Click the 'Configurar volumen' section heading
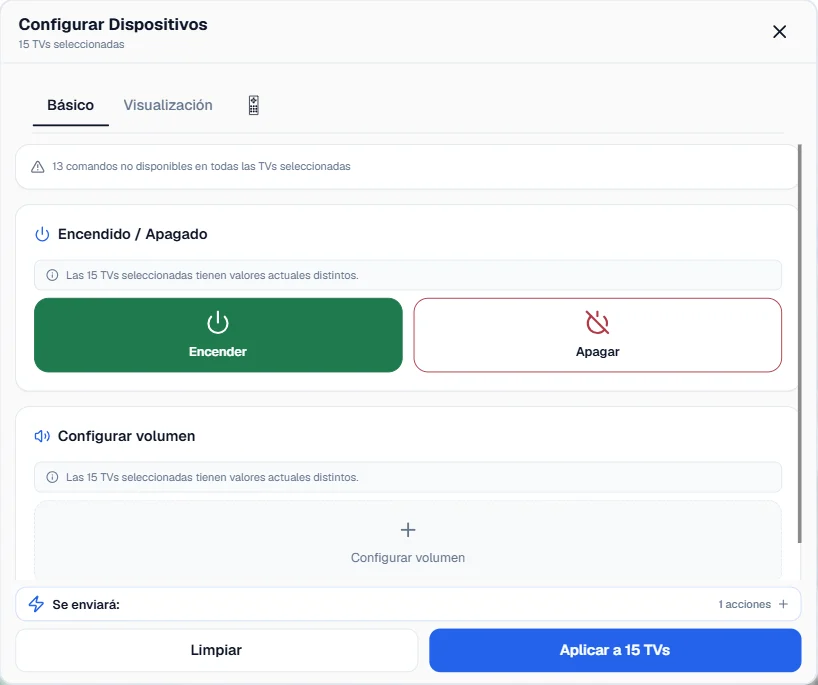The image size is (818, 685). 126,436
